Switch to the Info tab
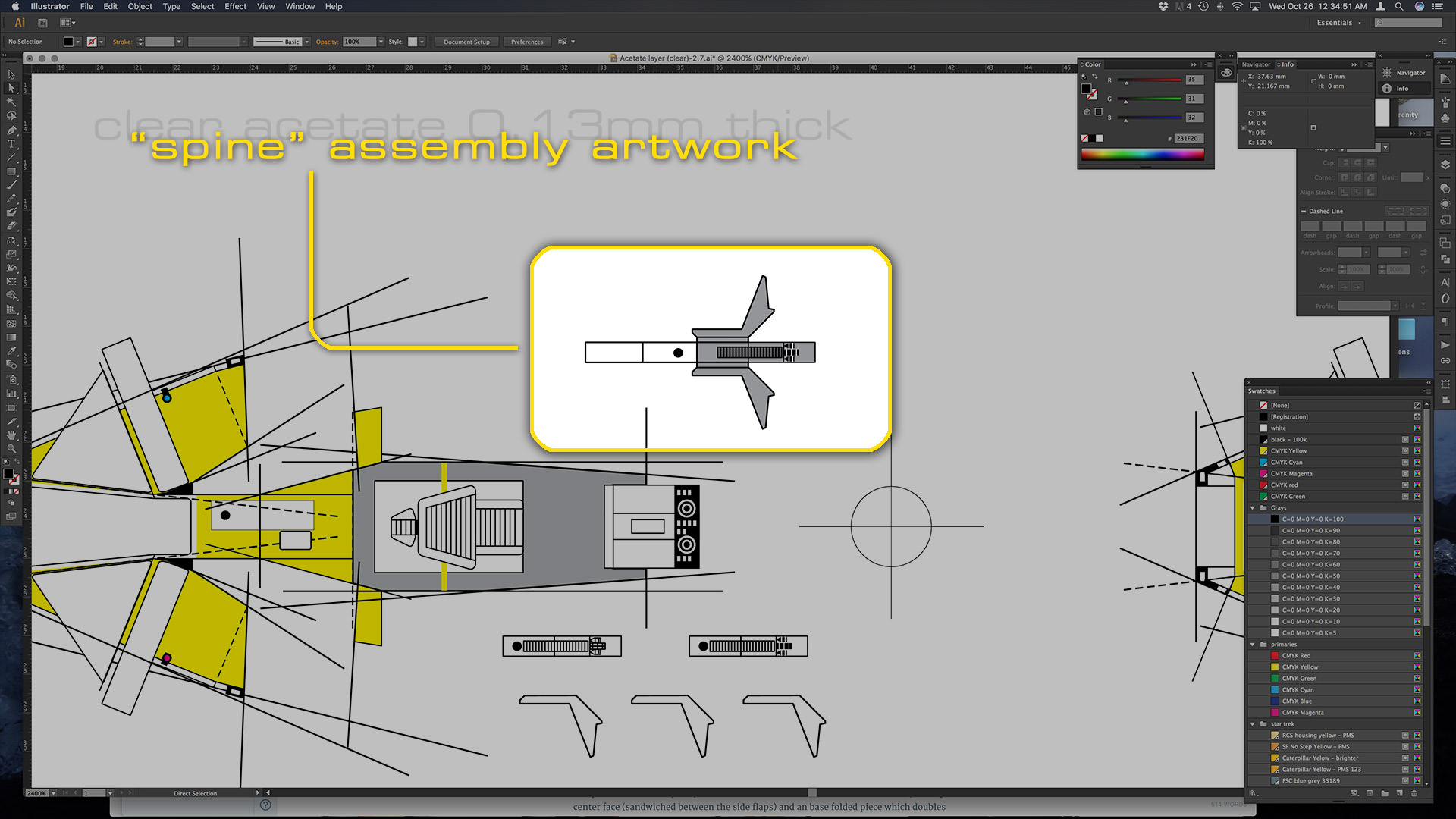The height and width of the screenshot is (819, 1456). [1287, 64]
